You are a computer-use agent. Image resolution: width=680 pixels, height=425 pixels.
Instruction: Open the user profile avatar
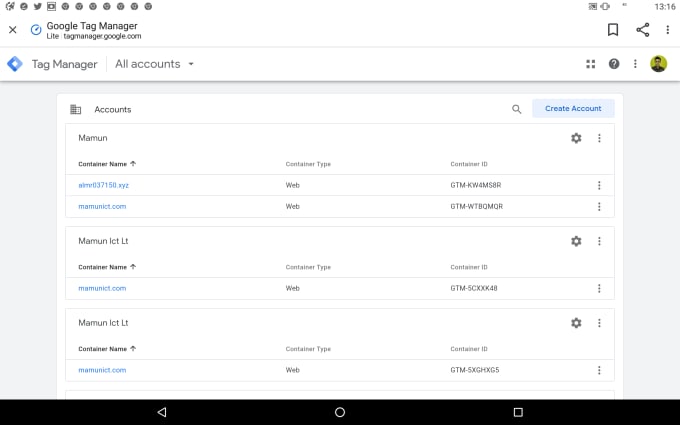658,64
